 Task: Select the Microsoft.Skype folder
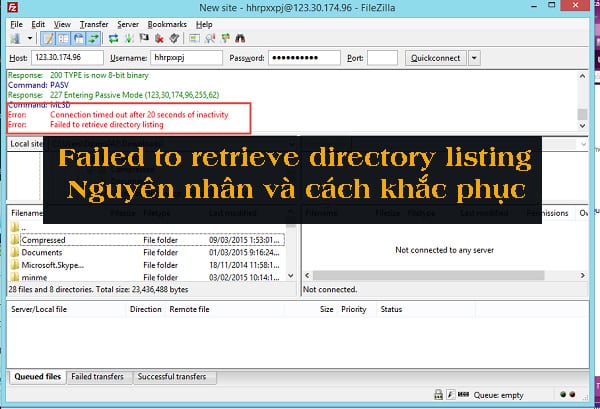click(147, 265)
